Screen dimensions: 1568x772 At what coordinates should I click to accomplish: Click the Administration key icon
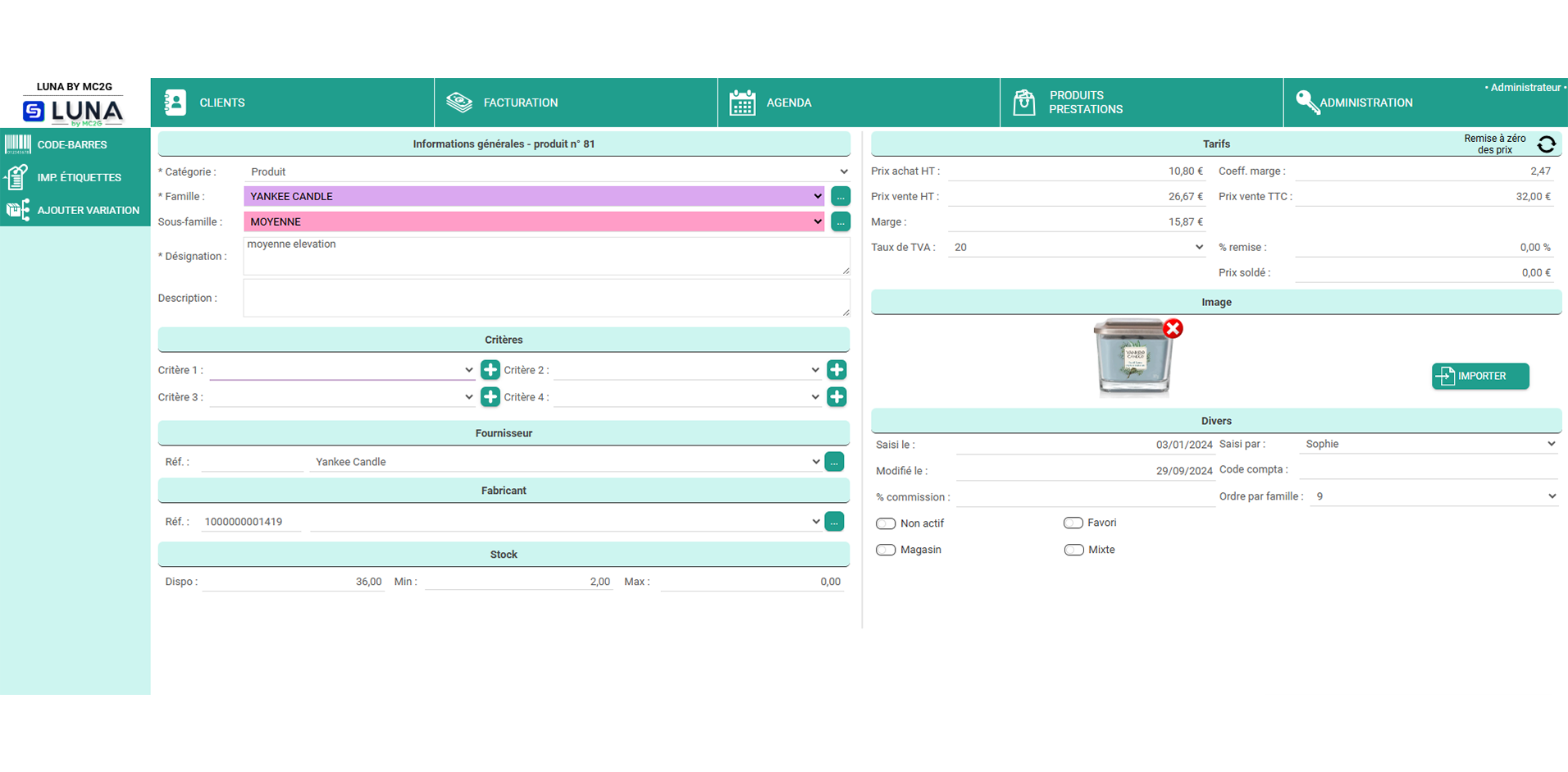[1307, 103]
